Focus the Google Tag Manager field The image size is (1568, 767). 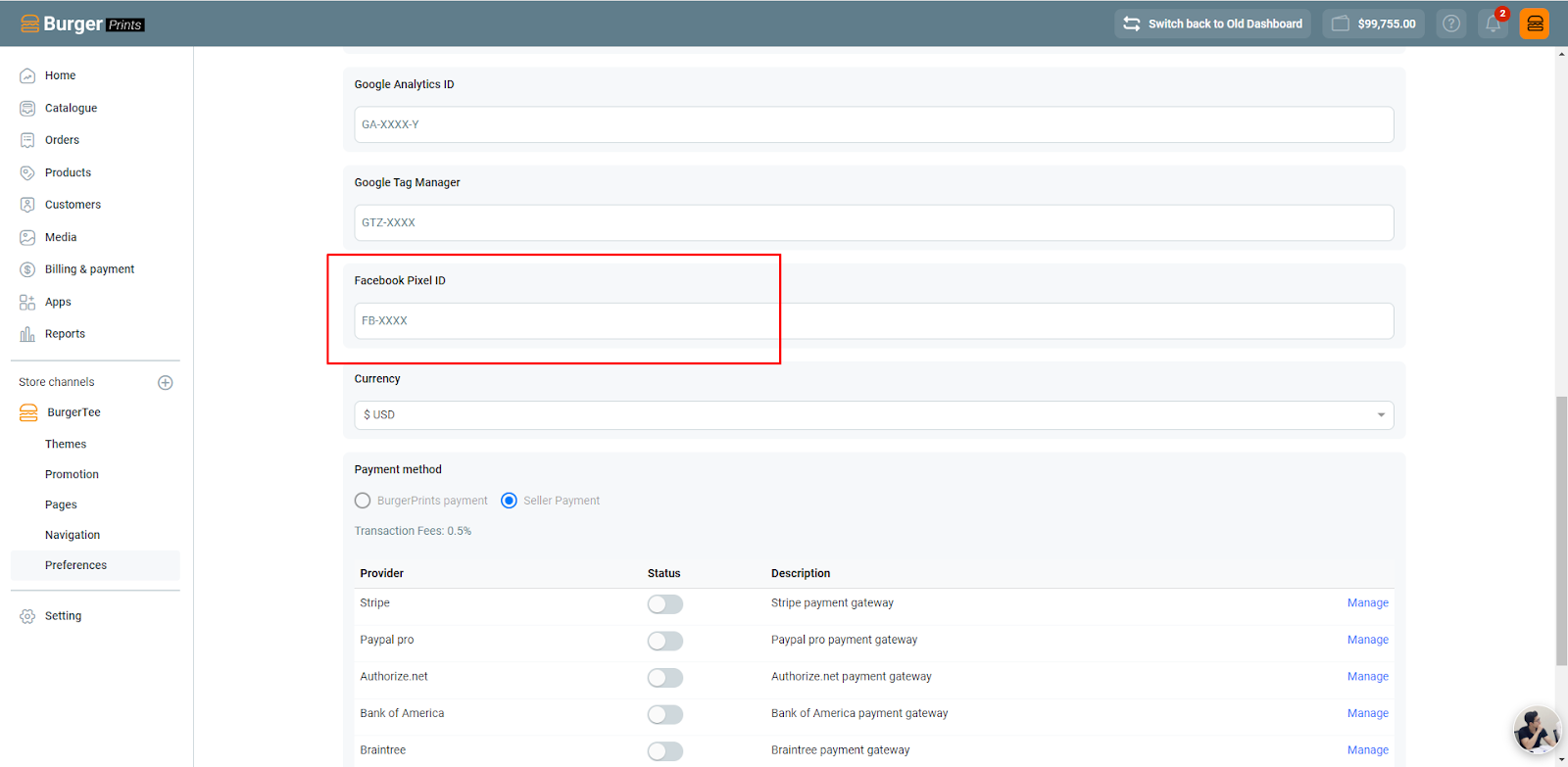[x=874, y=222]
